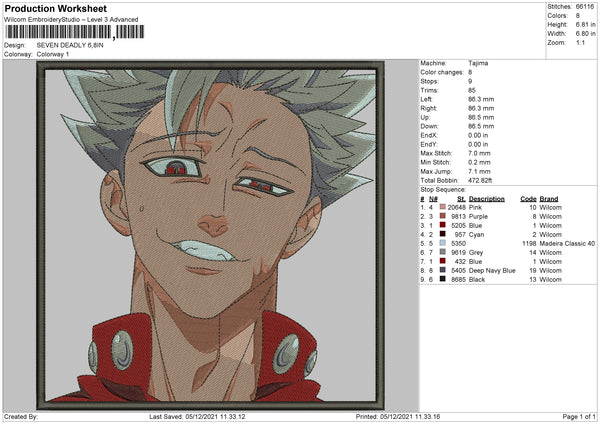Click the 'Right:' measurement label
Image resolution: width=600 pixels, height=424 pixels.
coord(429,108)
